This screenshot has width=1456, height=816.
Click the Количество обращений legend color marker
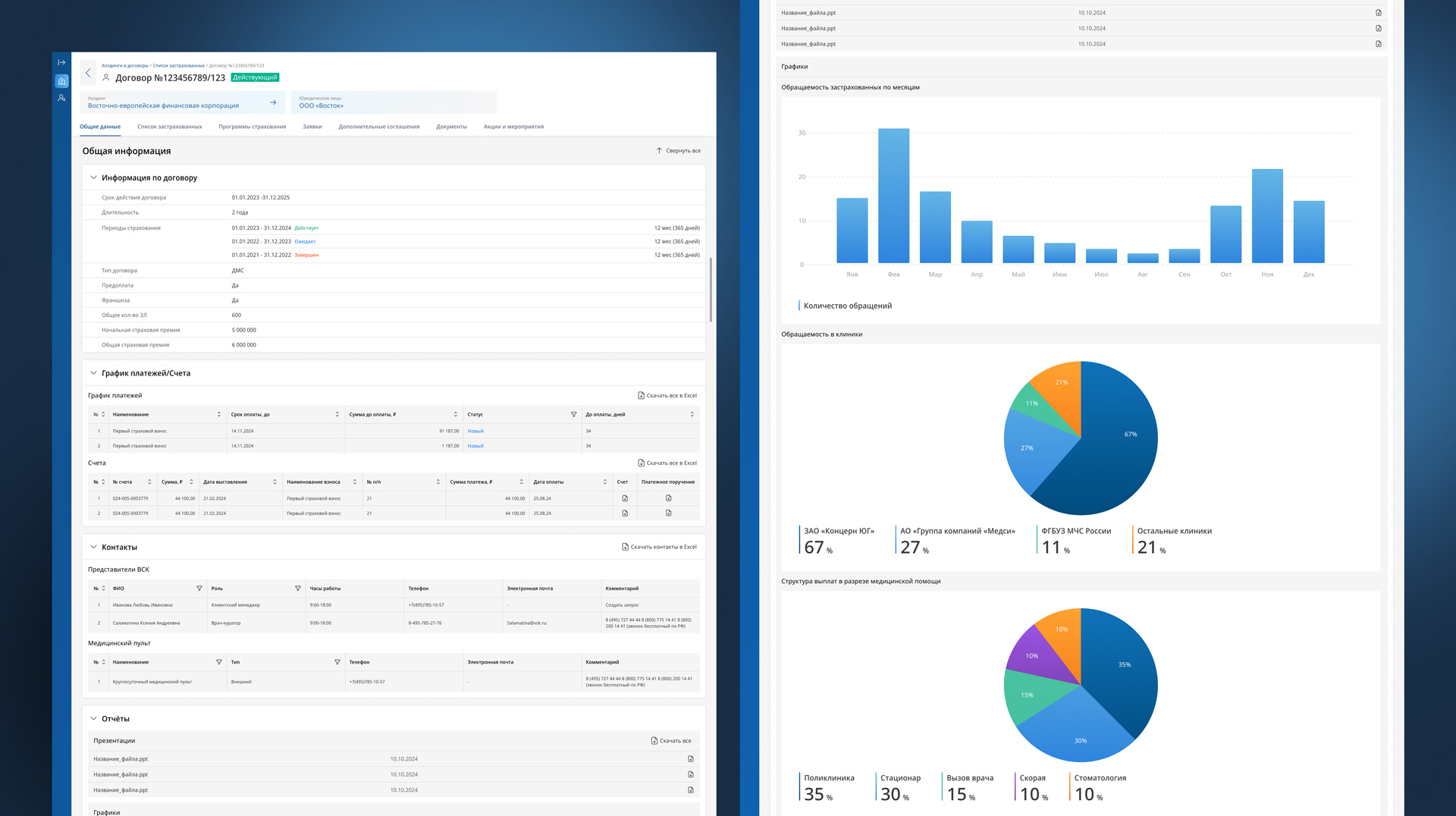(x=799, y=306)
